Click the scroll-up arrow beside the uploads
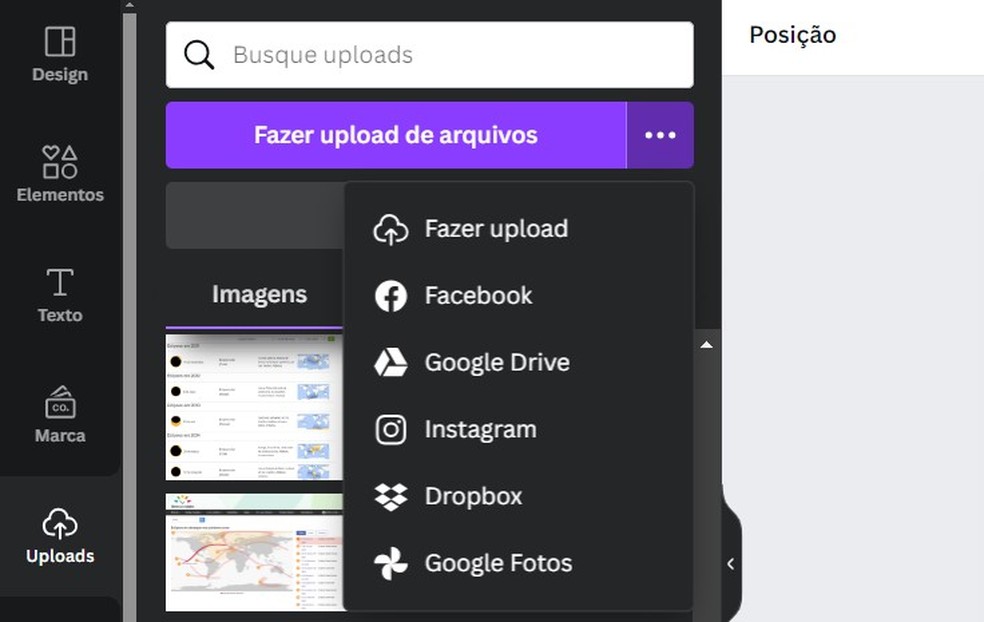The image size is (984, 622). pos(706,345)
